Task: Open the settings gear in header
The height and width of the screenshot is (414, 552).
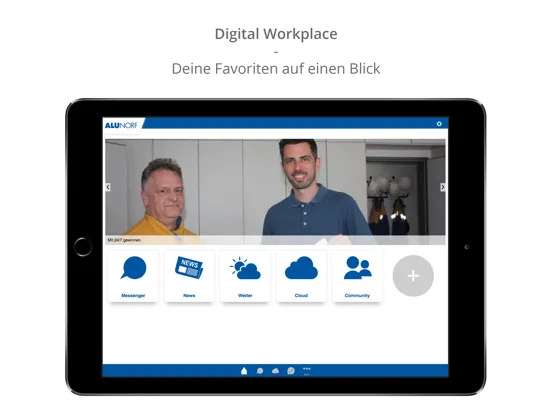Action: [x=439, y=124]
